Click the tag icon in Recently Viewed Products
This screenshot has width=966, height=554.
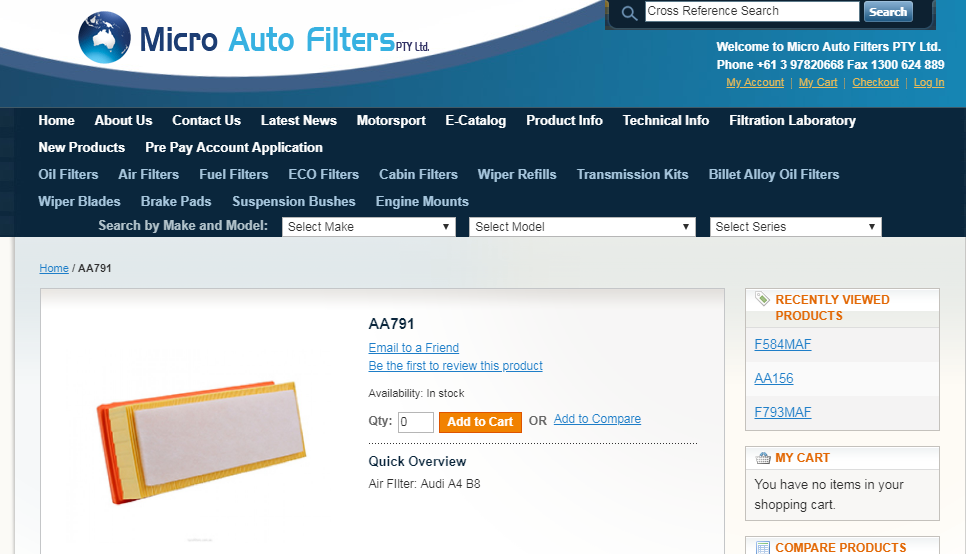pos(762,299)
